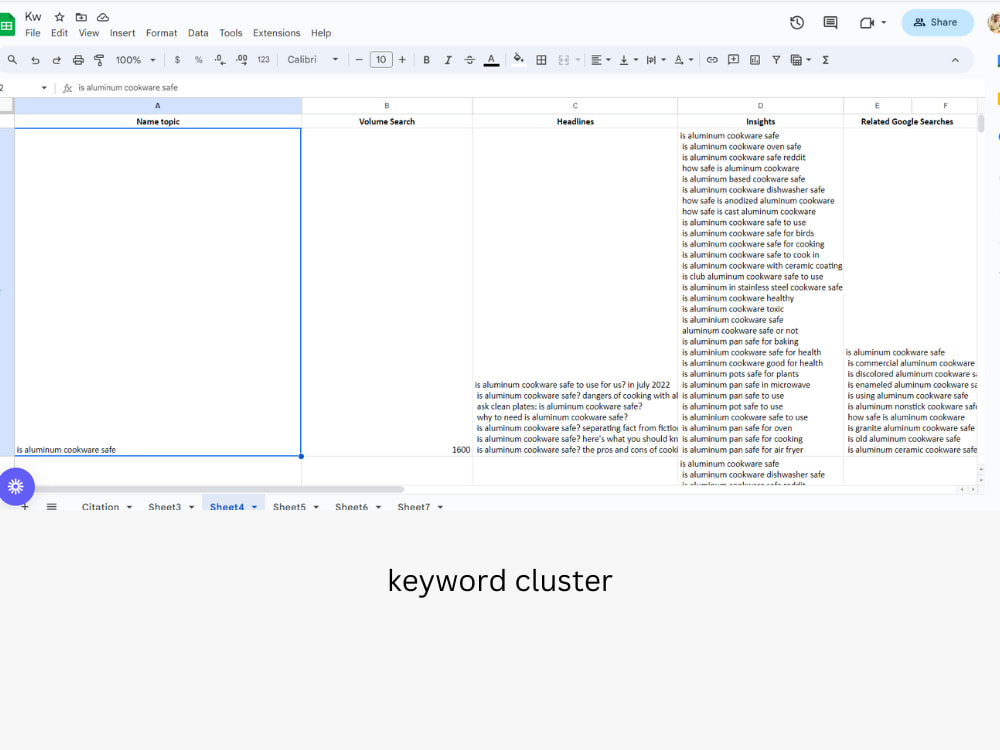Collapse the toolbar with the up chevron

click(x=955, y=60)
